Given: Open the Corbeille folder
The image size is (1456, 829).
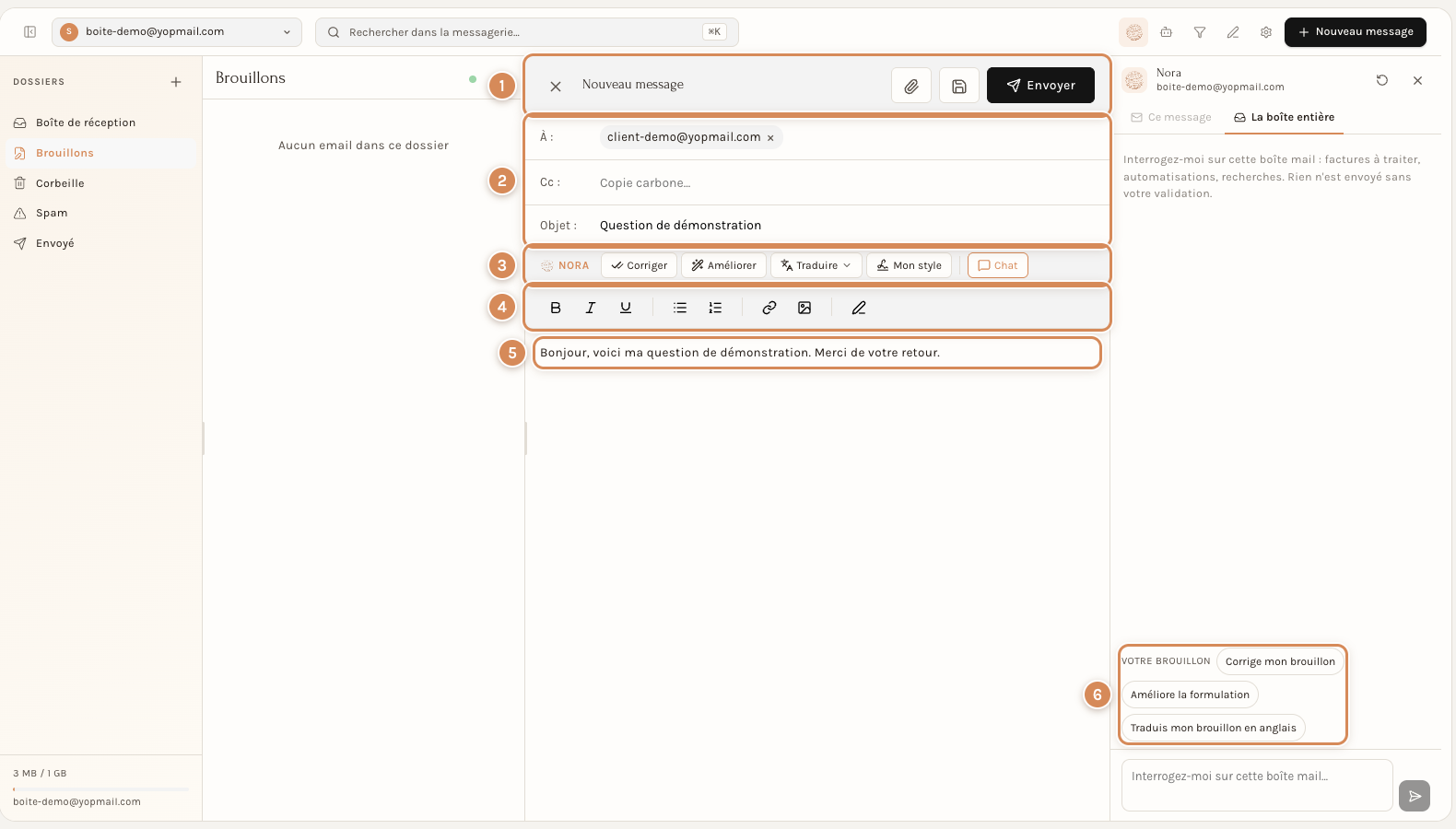Looking at the screenshot, I should (101, 183).
